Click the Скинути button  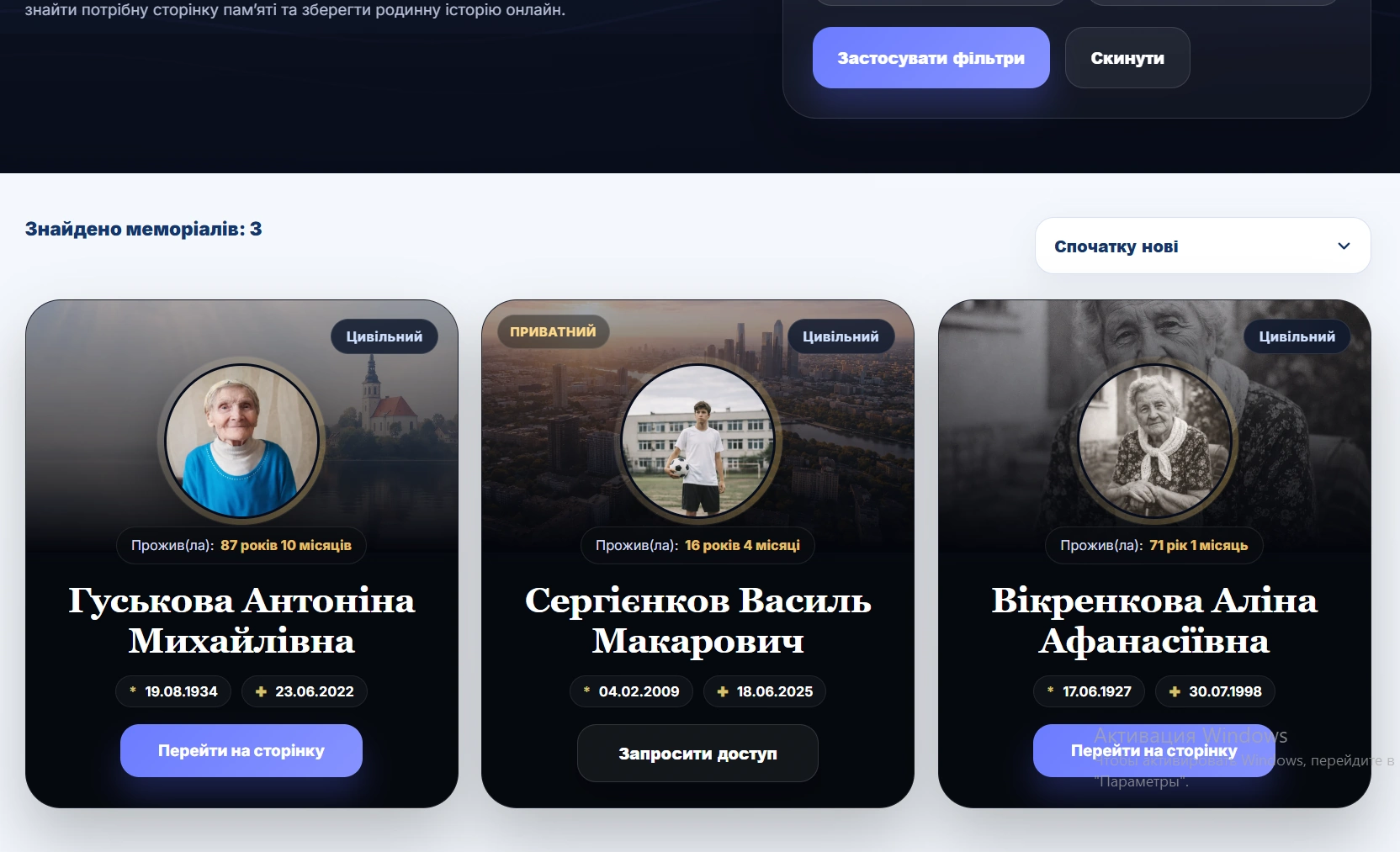pos(1127,58)
